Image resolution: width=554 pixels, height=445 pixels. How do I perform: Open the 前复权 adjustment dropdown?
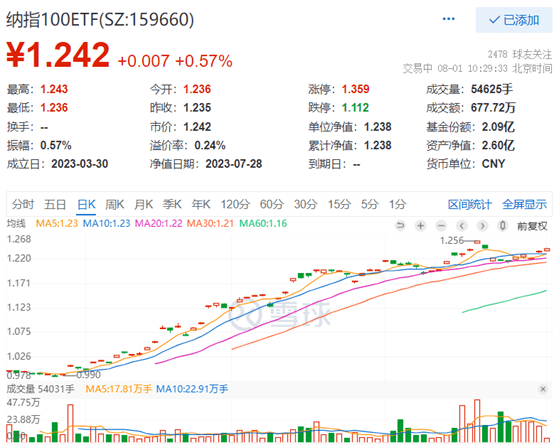click(532, 226)
